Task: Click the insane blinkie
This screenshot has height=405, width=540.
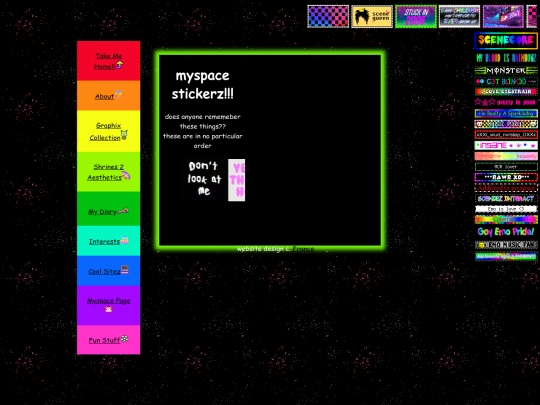Action: tap(506, 145)
